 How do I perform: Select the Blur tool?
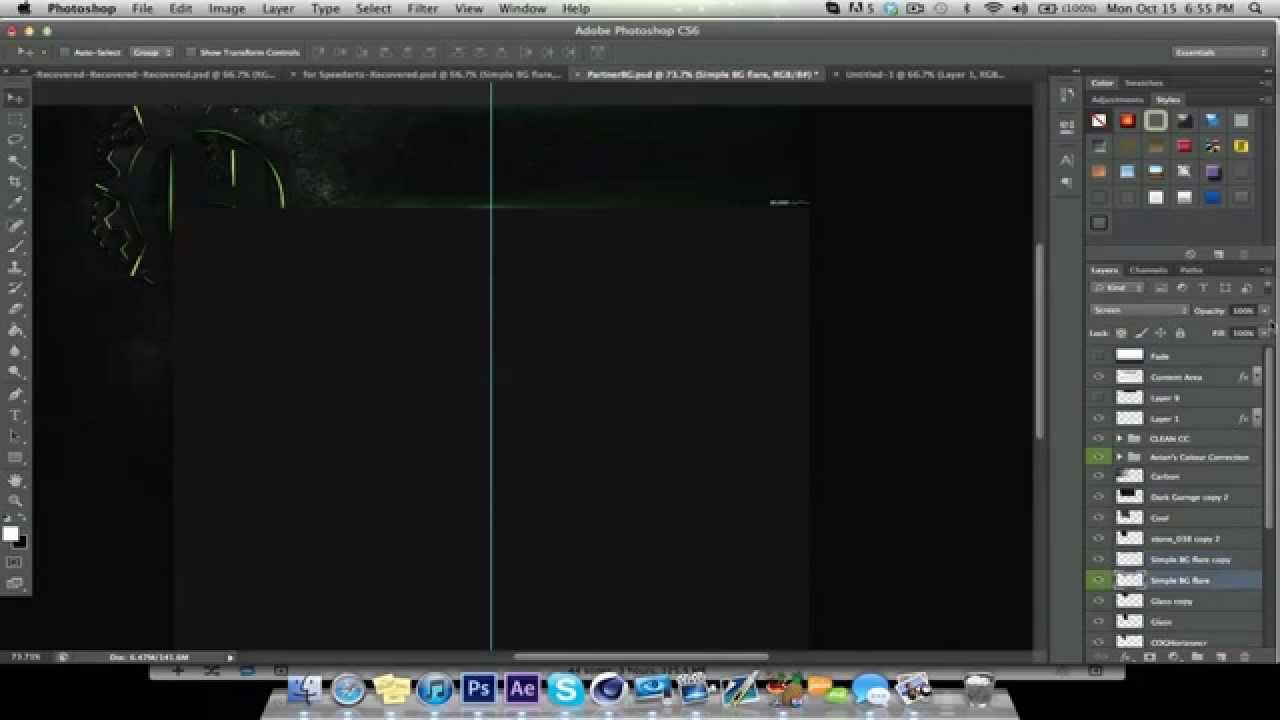pyautogui.click(x=15, y=351)
